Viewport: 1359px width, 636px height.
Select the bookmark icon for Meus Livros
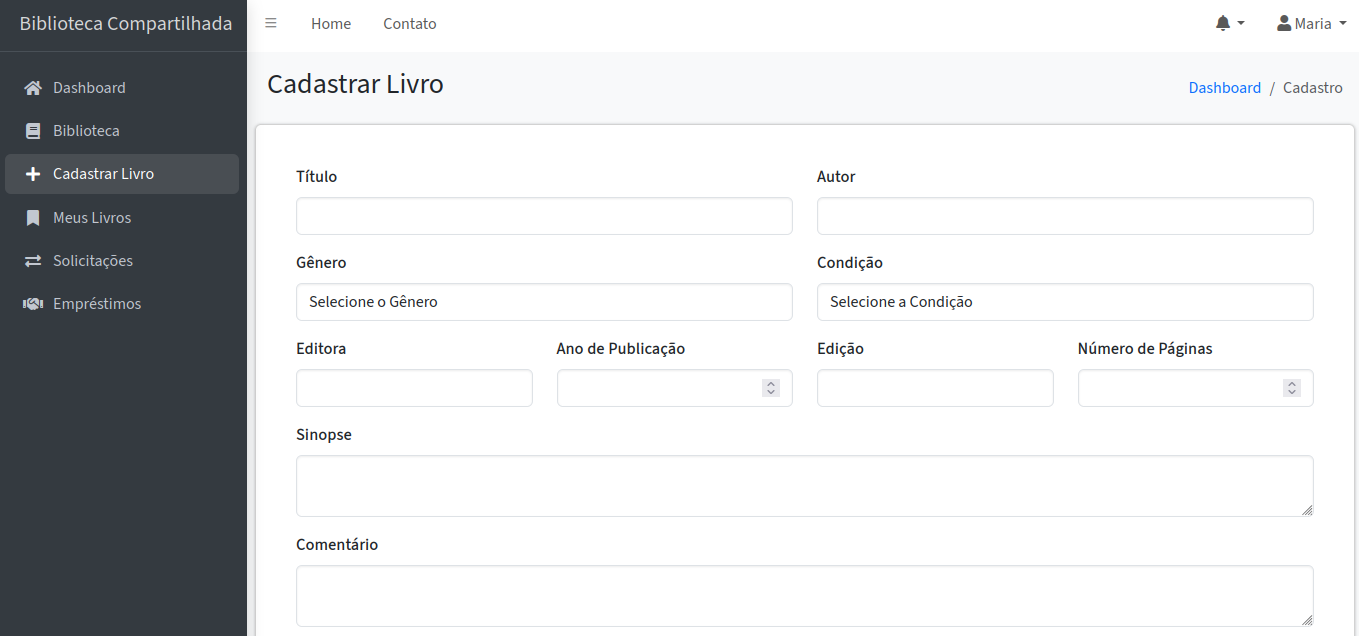point(33,217)
